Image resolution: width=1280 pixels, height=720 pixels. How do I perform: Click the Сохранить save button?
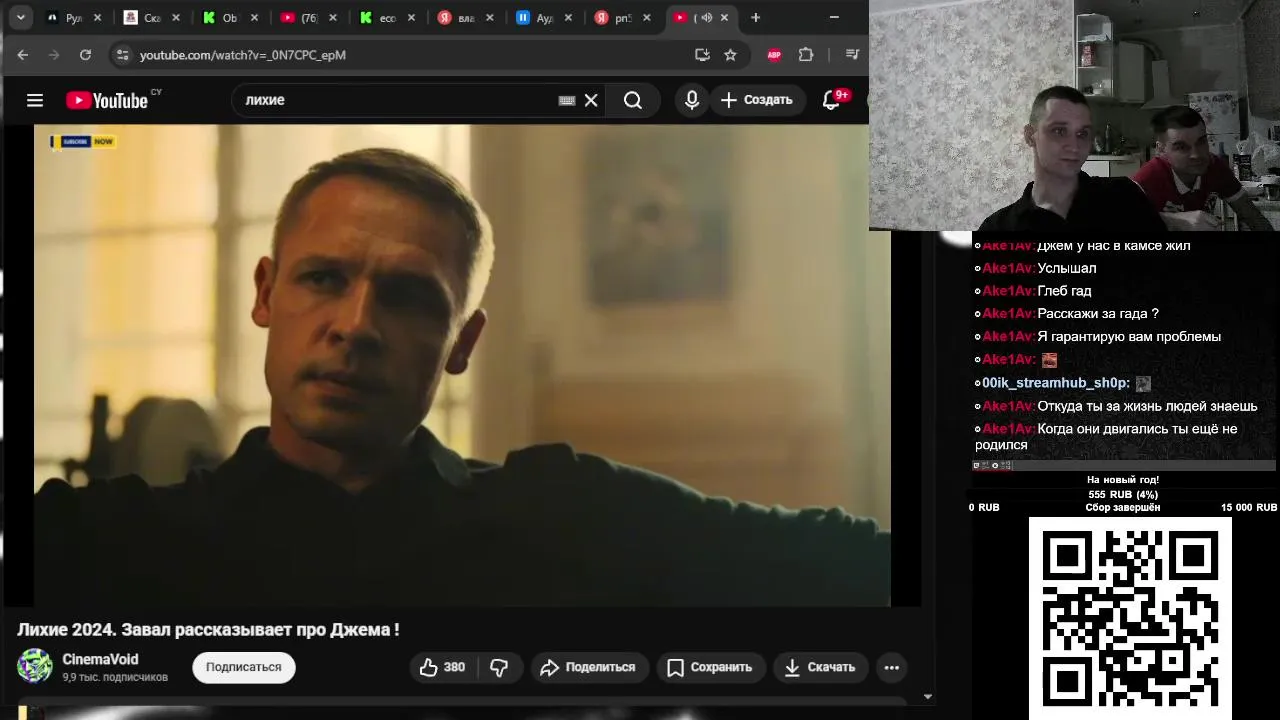pos(710,667)
